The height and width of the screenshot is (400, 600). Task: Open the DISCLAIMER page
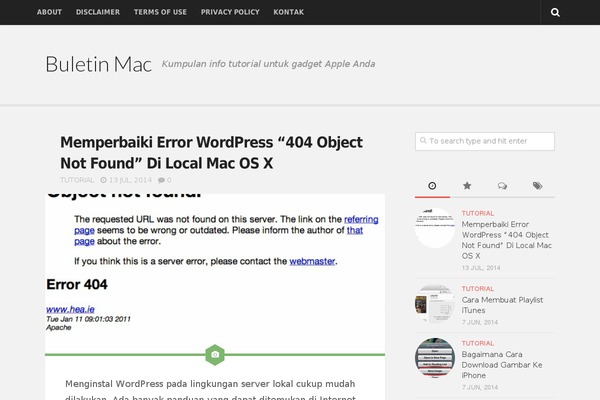(x=98, y=12)
